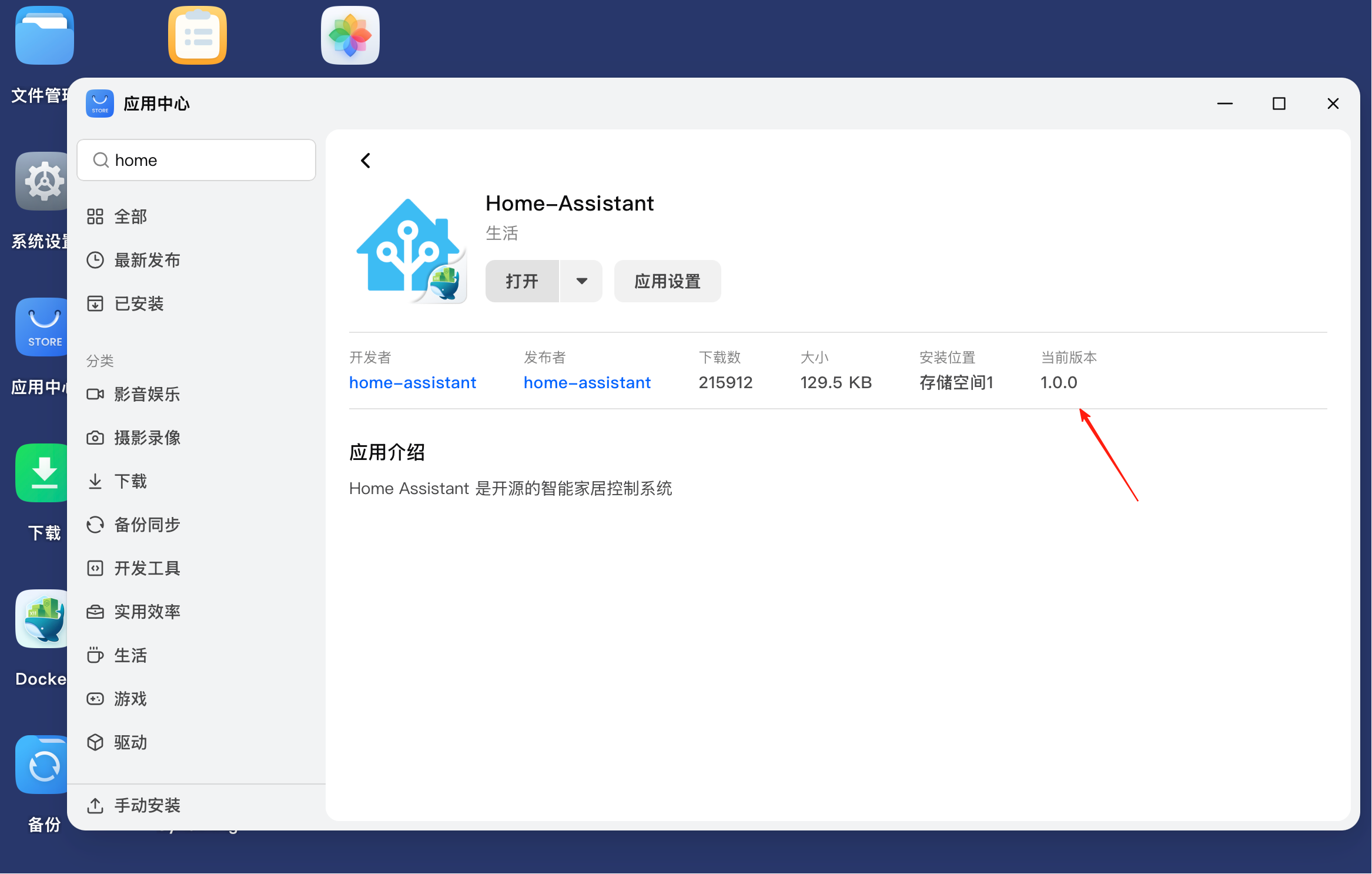Follow the developer home-assistant link

point(412,382)
